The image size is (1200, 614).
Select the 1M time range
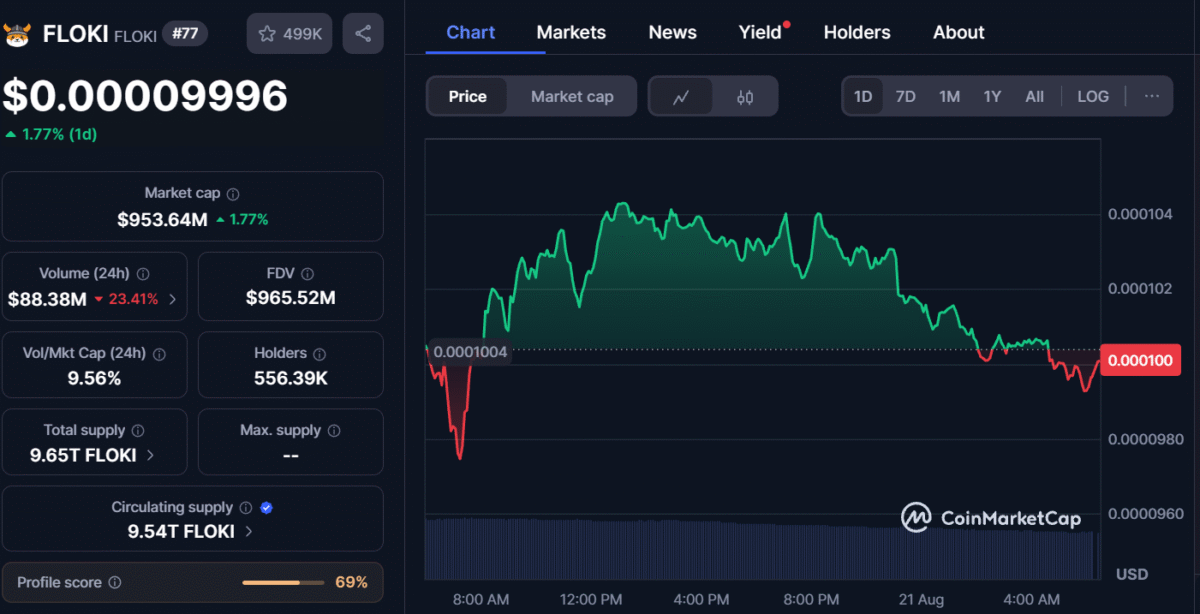949,97
